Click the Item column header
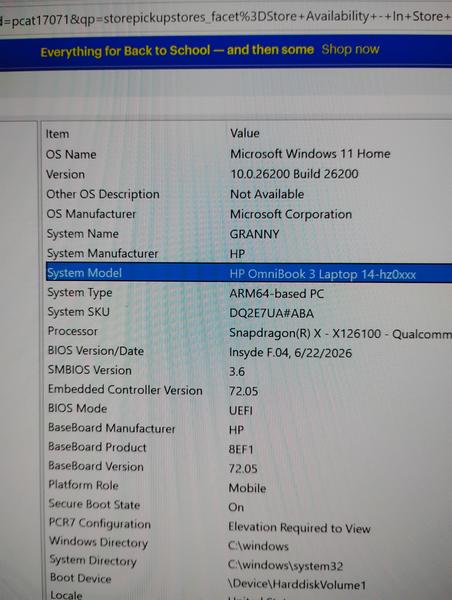This screenshot has width=452, height=600. pos(57,134)
